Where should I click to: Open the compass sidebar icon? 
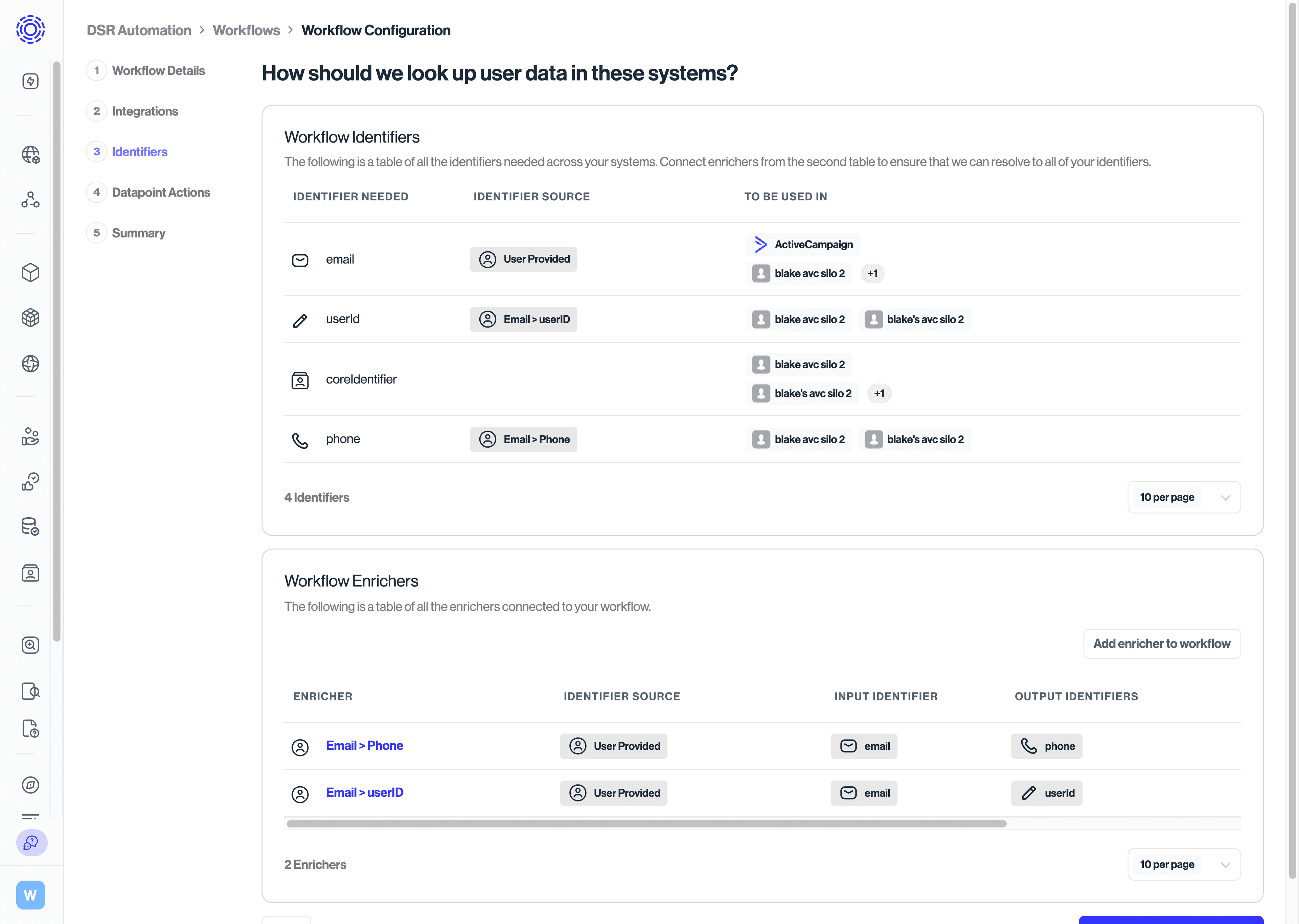30,785
